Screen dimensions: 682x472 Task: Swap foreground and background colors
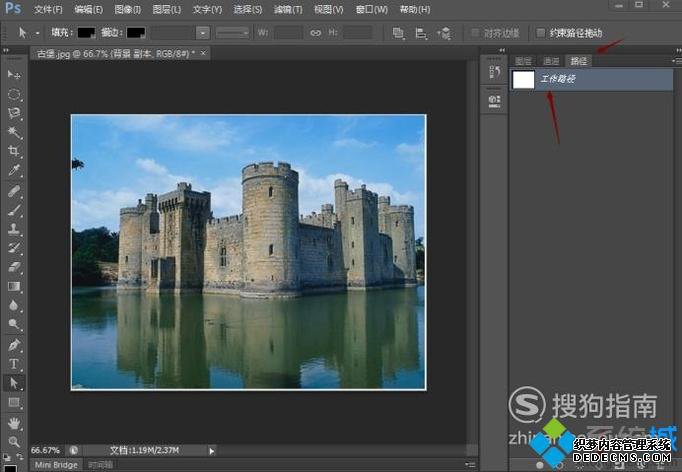pyautogui.click(x=20, y=457)
